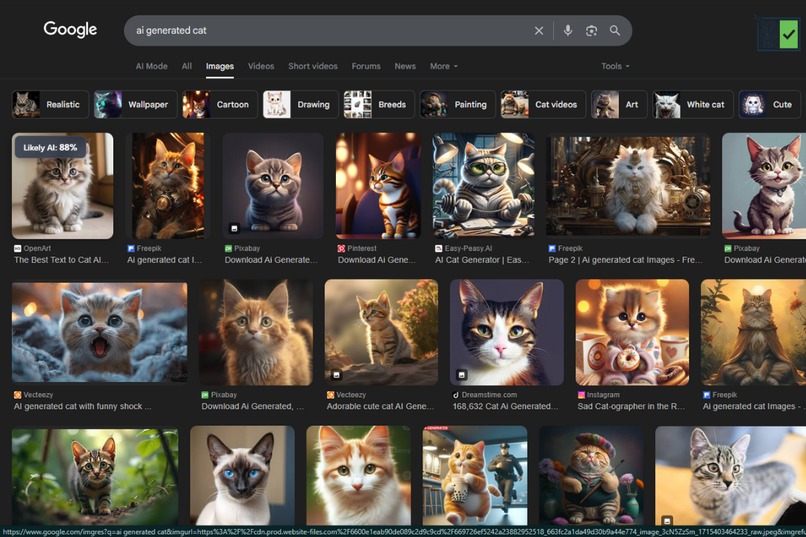Open the Freepik white fluffy cat thumbnail
This screenshot has height=537, width=806.
click(628, 184)
